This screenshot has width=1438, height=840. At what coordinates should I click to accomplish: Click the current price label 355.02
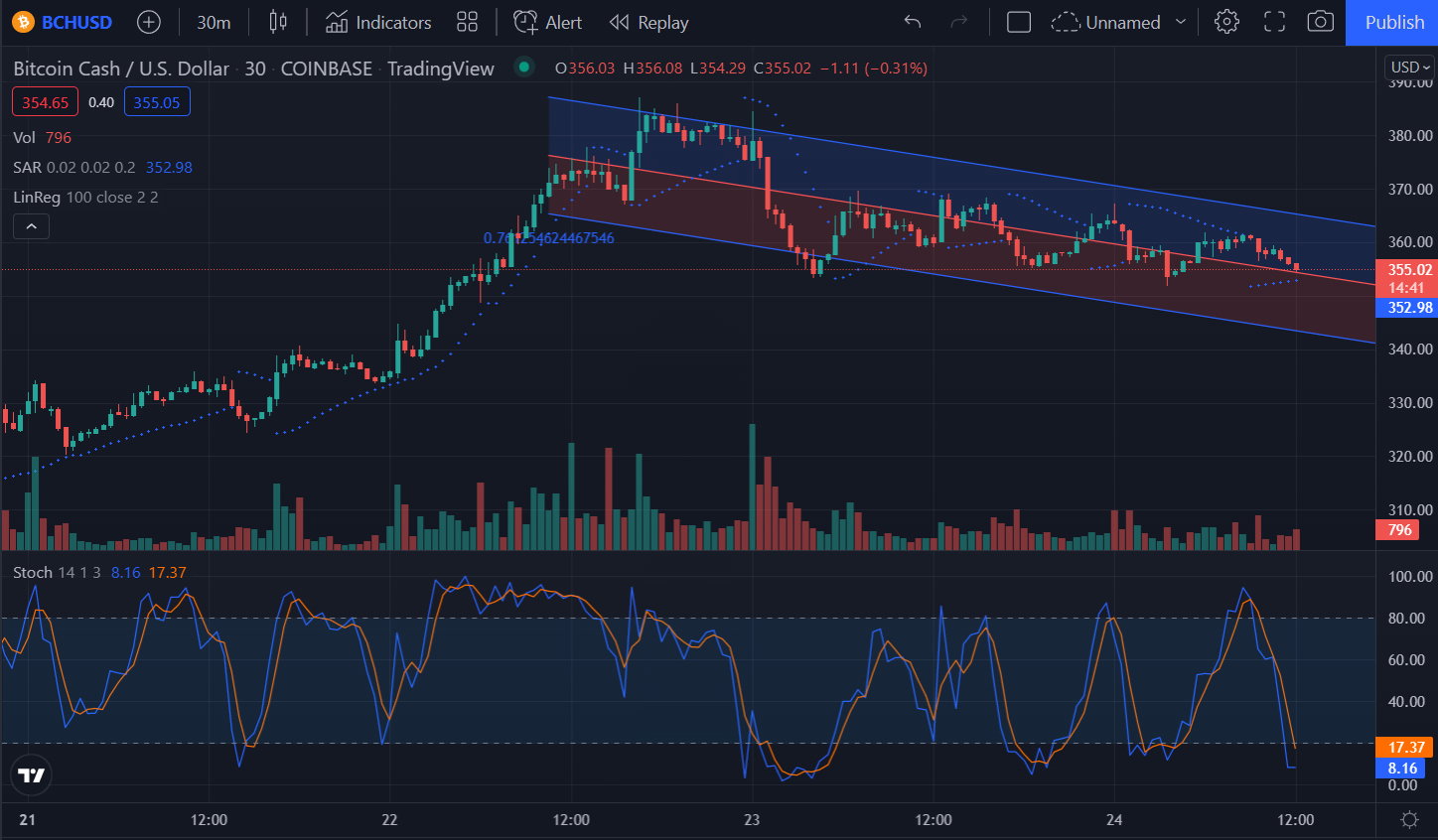(1406, 269)
